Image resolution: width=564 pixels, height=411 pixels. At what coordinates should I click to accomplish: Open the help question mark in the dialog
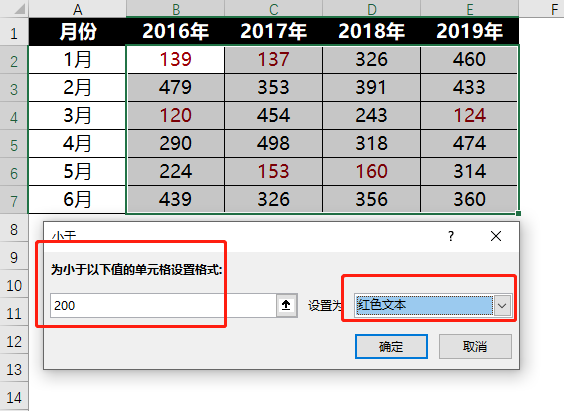tap(451, 236)
